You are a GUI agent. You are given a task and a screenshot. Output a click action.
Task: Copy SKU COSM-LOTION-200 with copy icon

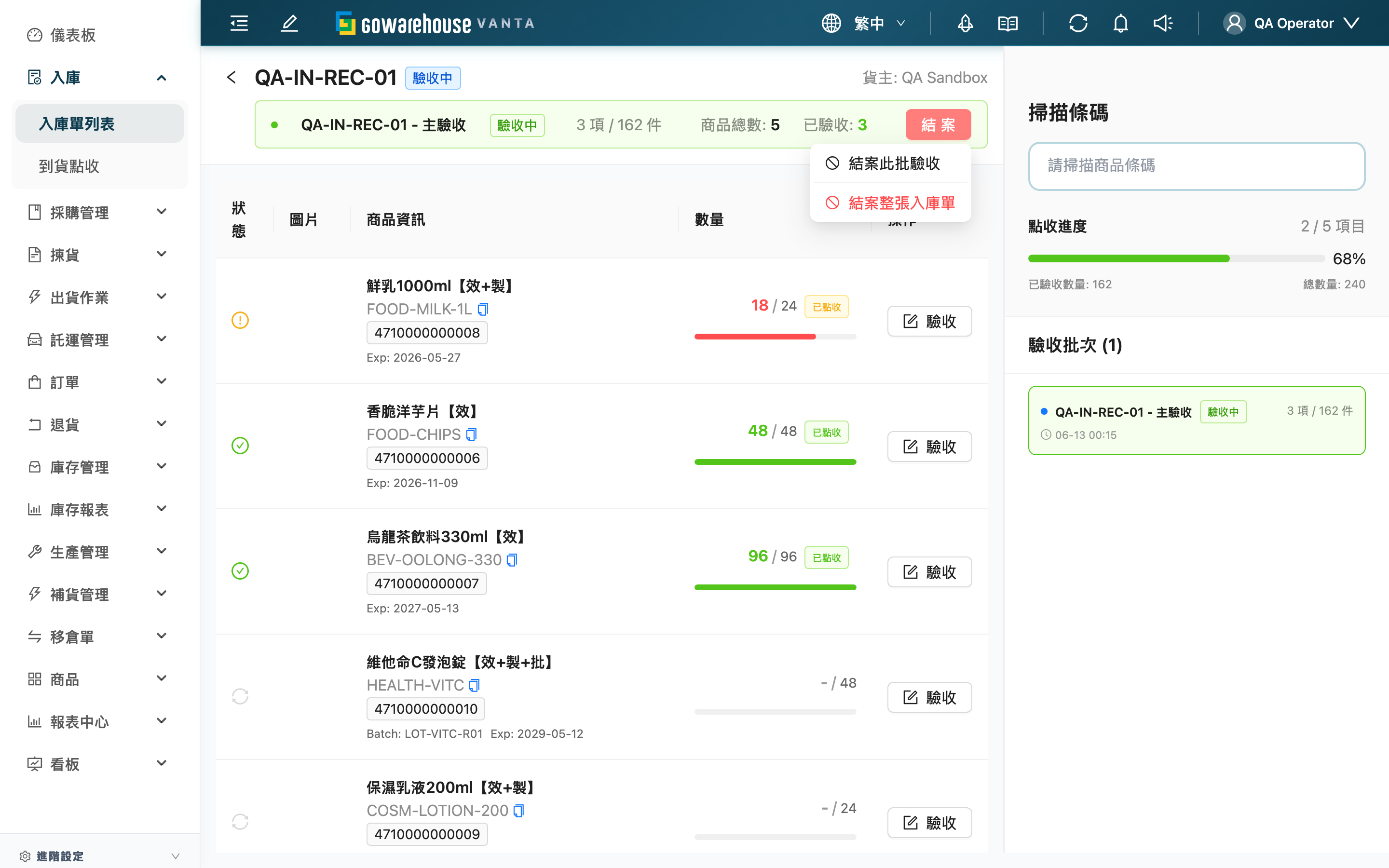coord(519,811)
